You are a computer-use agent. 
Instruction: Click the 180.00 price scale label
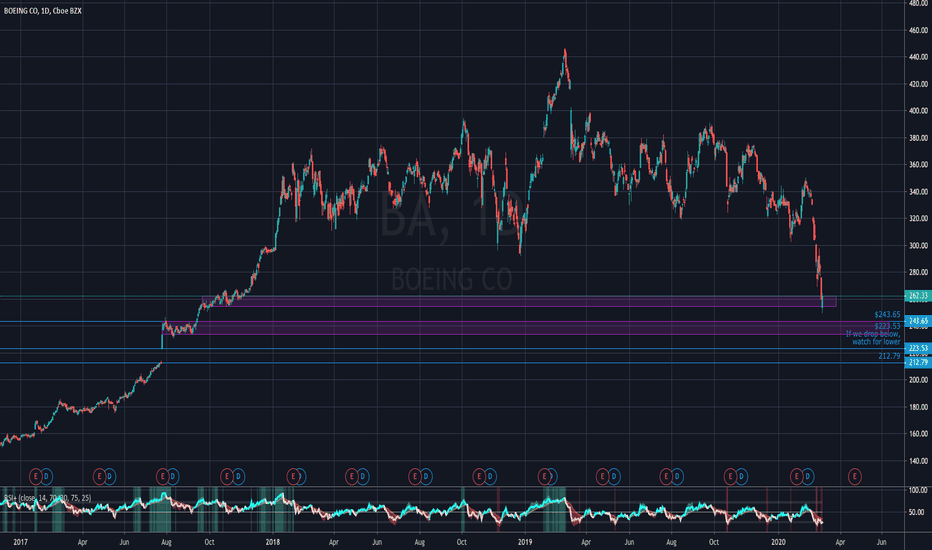tap(918, 407)
